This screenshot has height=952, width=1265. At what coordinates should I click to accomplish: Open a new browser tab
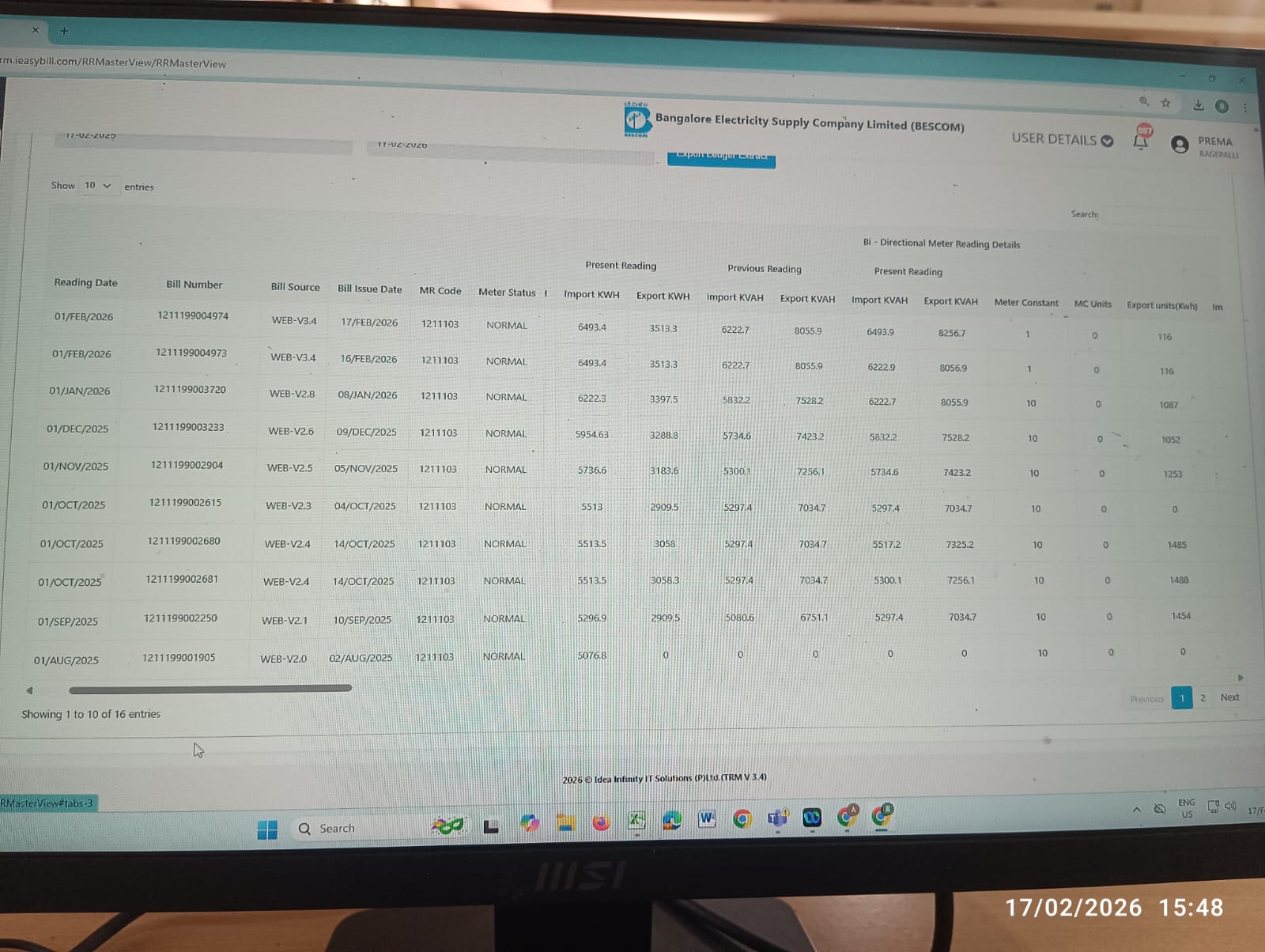[x=64, y=31]
